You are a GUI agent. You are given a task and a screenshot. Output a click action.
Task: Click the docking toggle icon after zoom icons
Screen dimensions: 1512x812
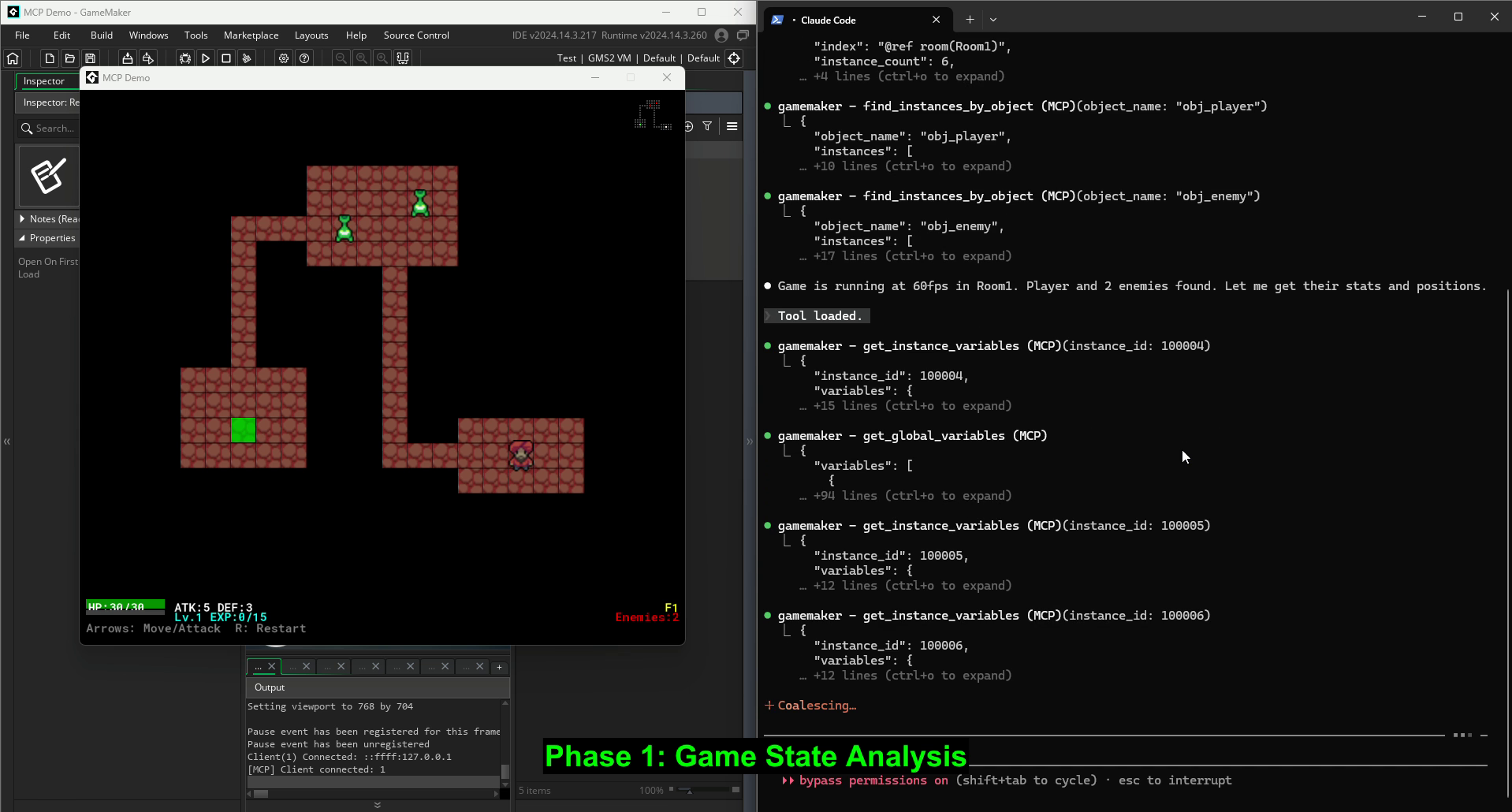pos(403,58)
